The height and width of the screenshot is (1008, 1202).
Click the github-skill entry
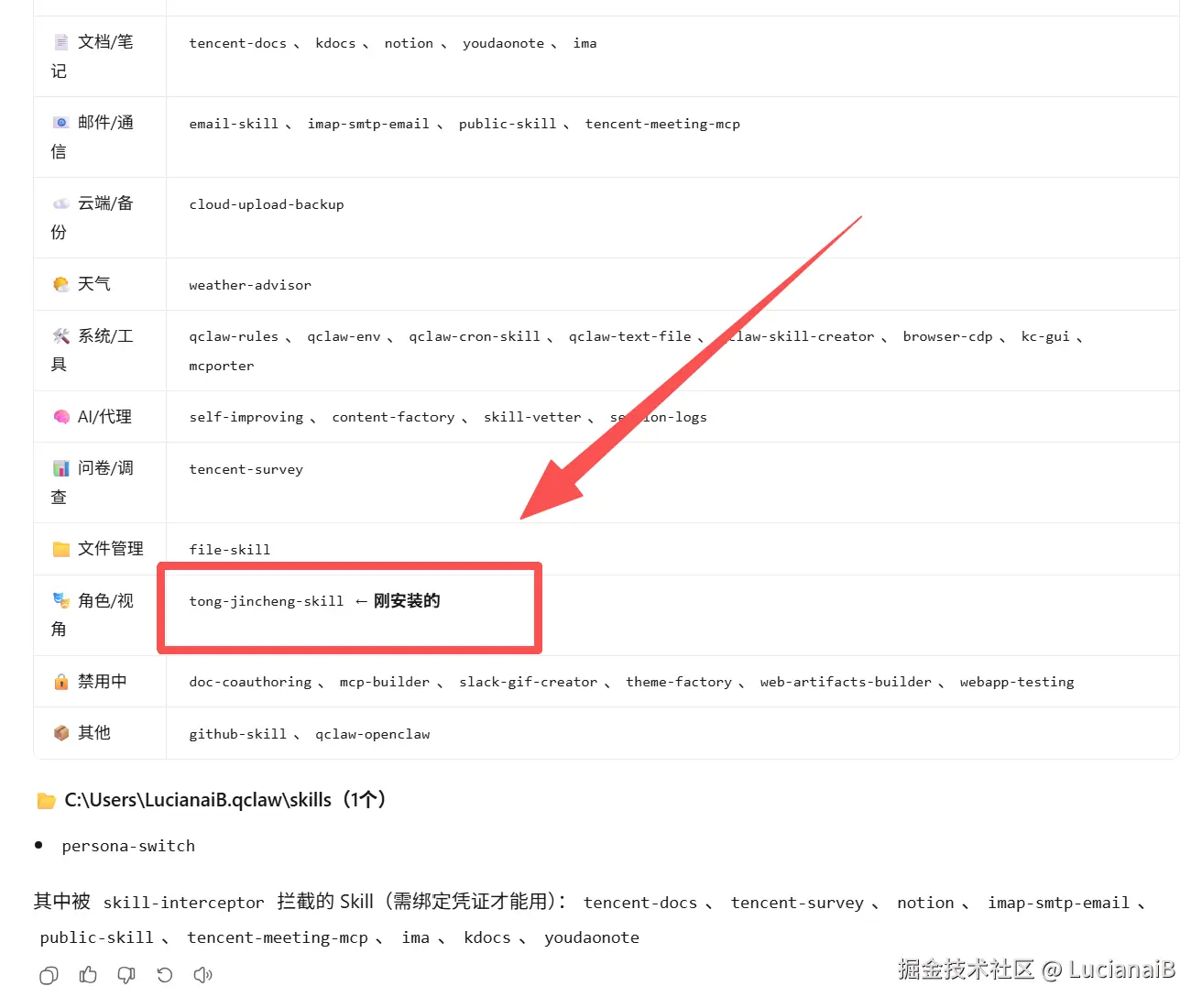(238, 733)
